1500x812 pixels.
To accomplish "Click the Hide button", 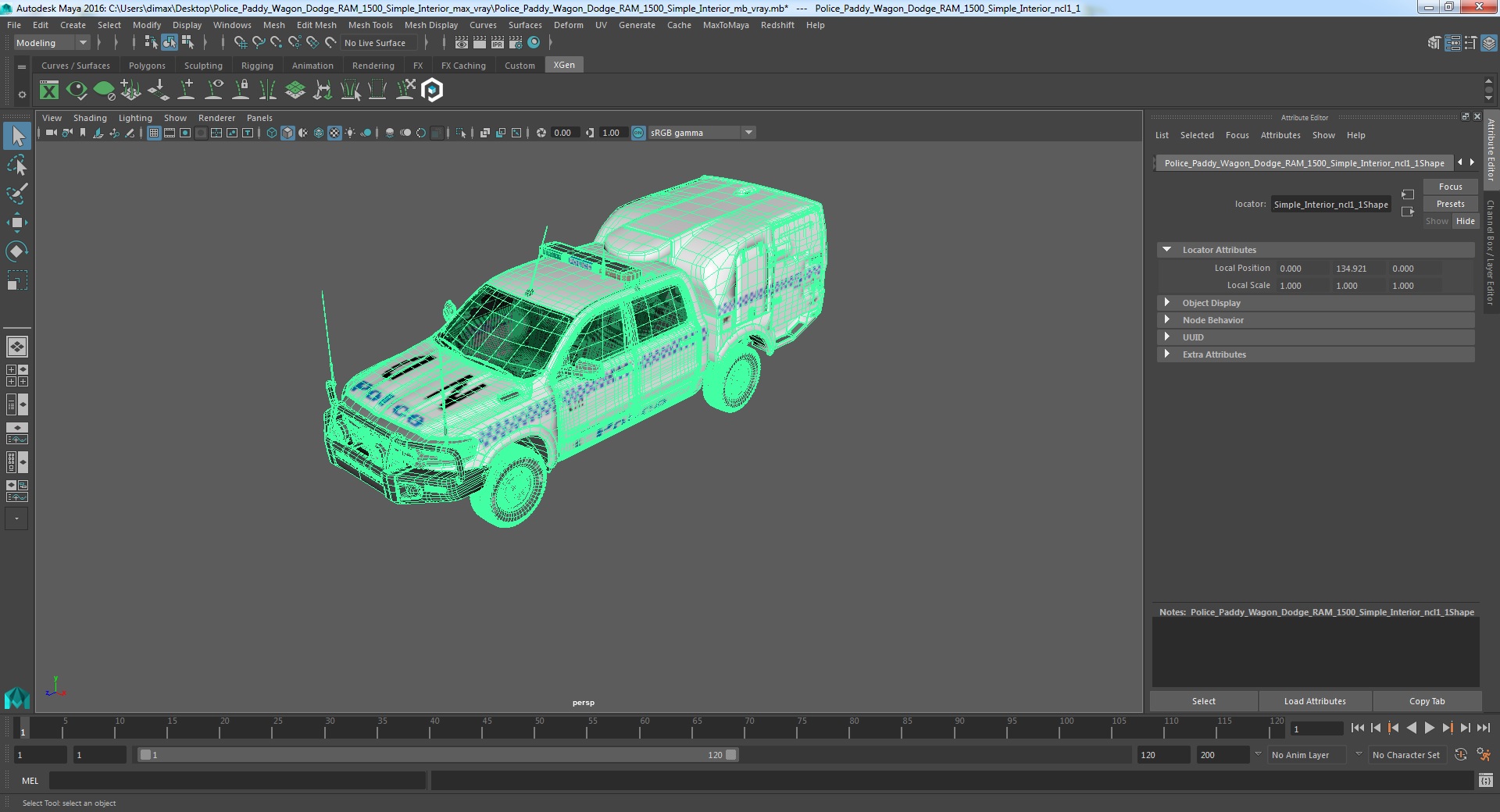I will [x=1466, y=221].
